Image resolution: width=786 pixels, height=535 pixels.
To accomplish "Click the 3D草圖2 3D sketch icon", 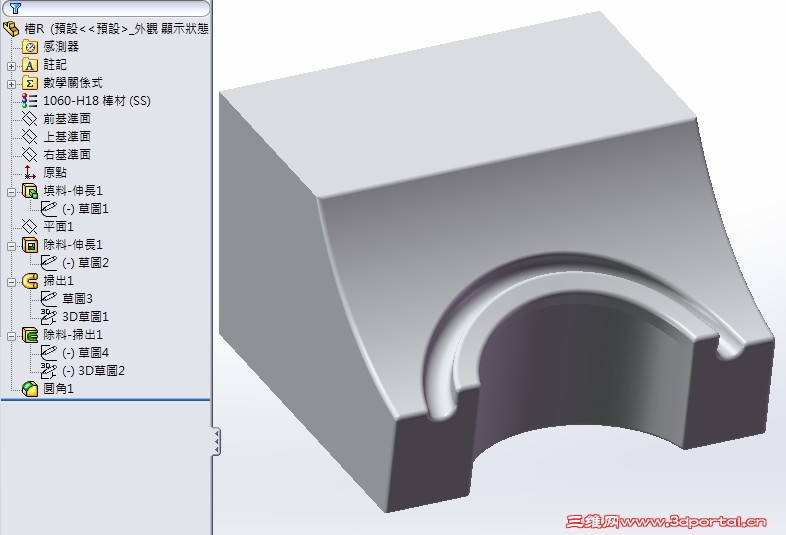I will click(49, 371).
